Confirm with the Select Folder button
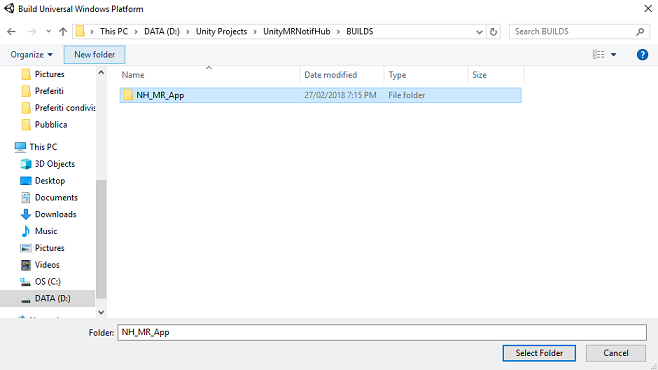 point(539,353)
